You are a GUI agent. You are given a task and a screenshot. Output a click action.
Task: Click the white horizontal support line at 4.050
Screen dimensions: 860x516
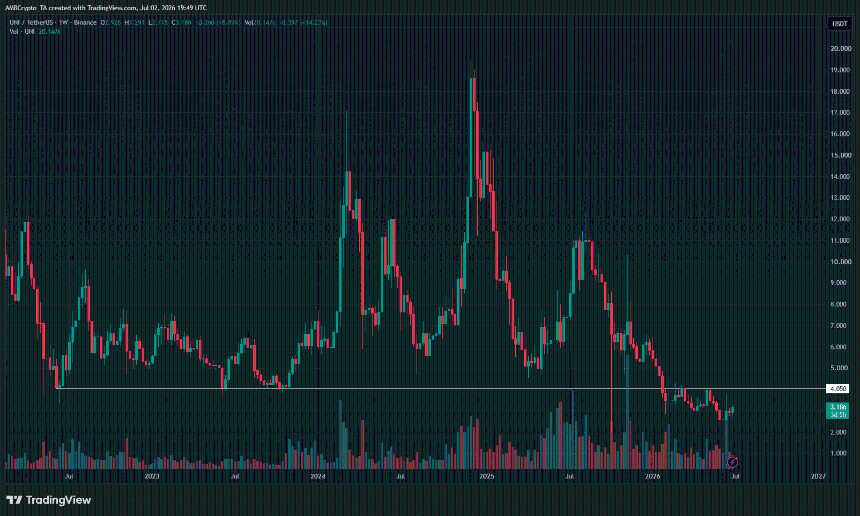[x=439, y=389]
